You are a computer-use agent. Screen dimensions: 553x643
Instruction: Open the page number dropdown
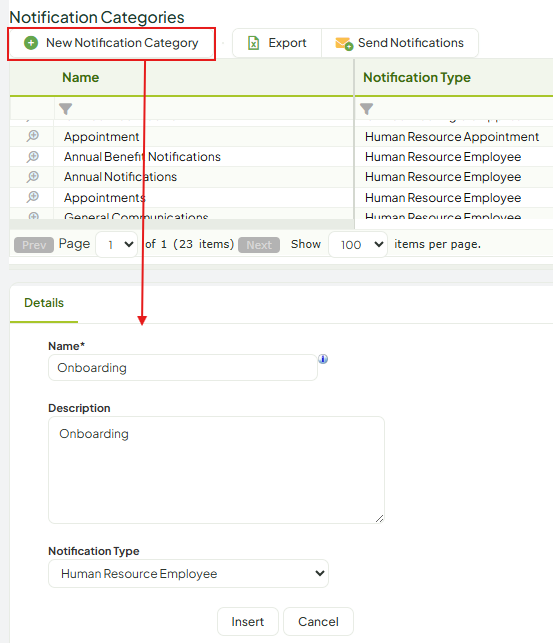point(116,244)
